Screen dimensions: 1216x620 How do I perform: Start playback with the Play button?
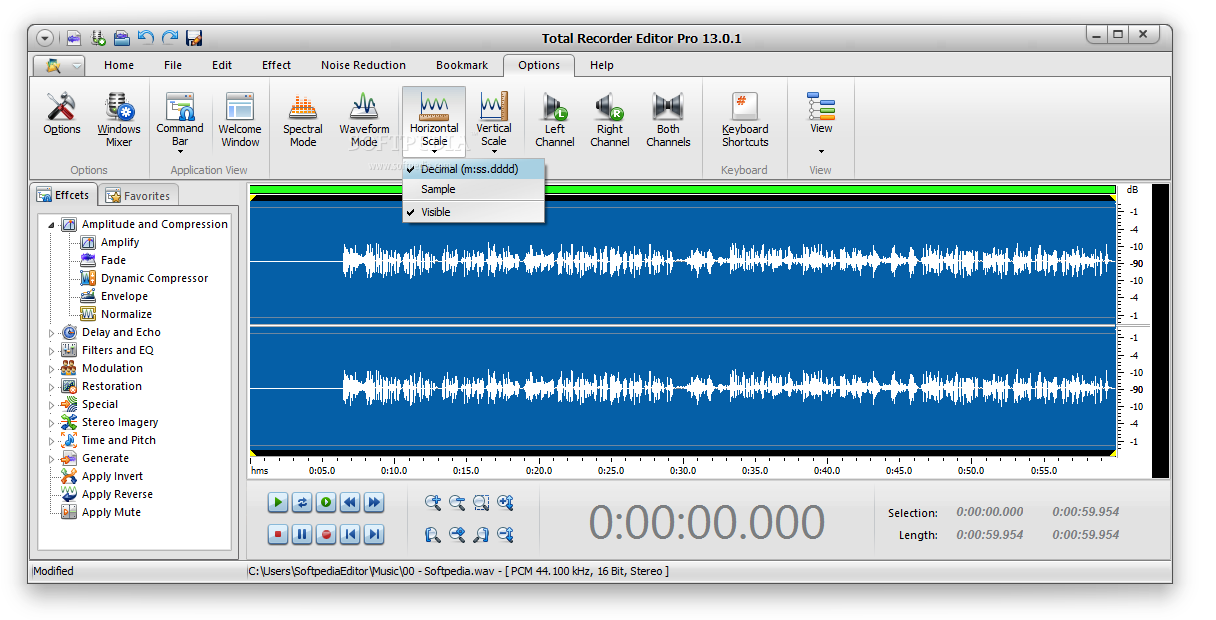[278, 503]
